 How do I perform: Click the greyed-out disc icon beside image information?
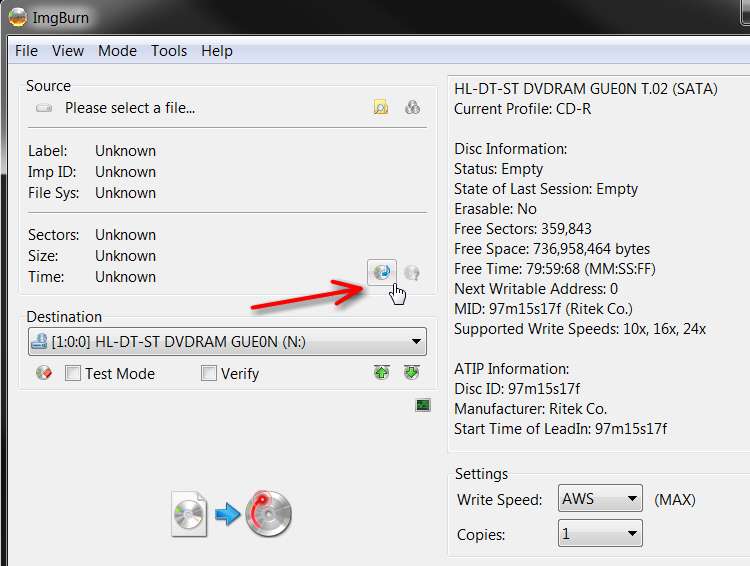point(412,273)
